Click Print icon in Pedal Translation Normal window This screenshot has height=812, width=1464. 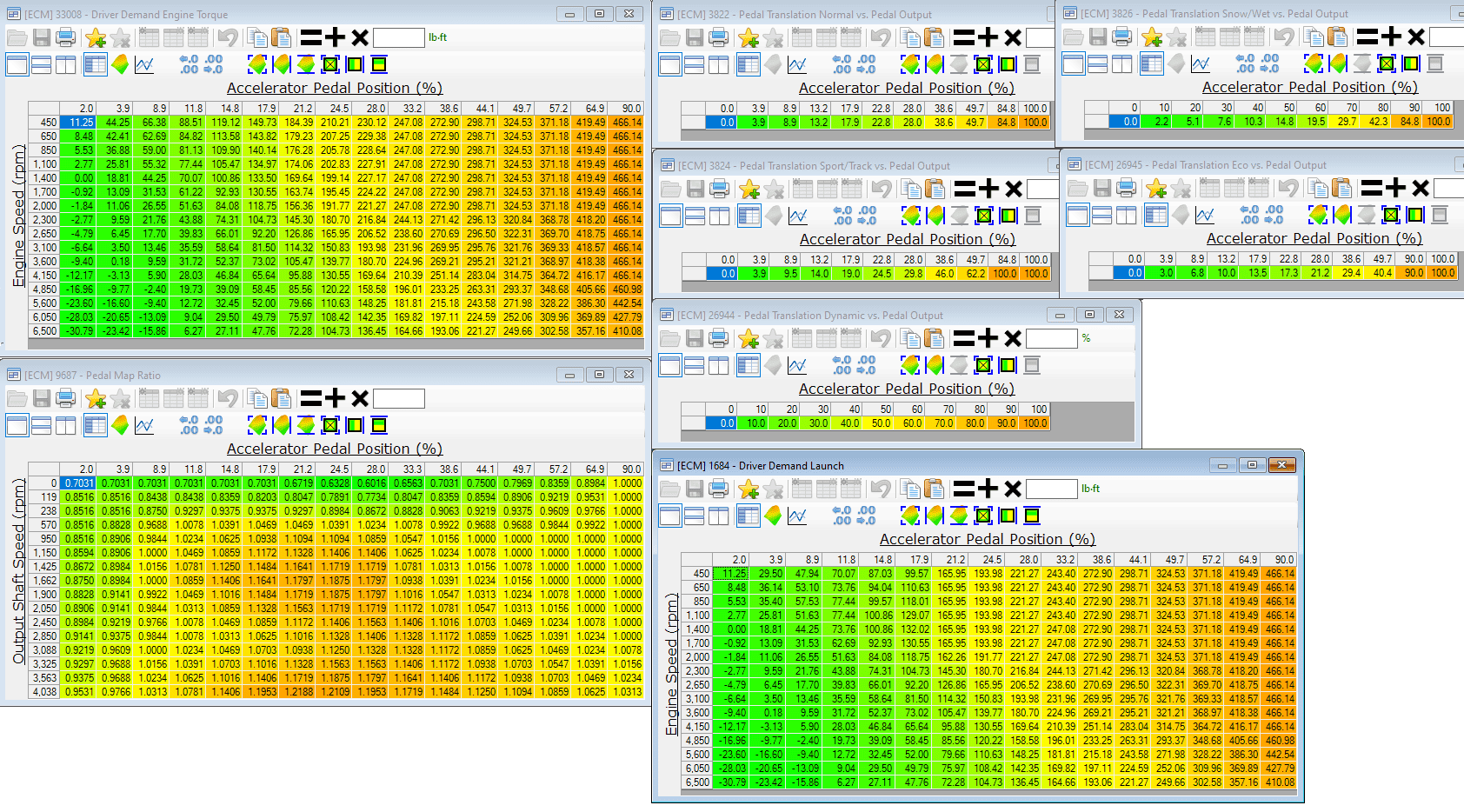point(718,37)
